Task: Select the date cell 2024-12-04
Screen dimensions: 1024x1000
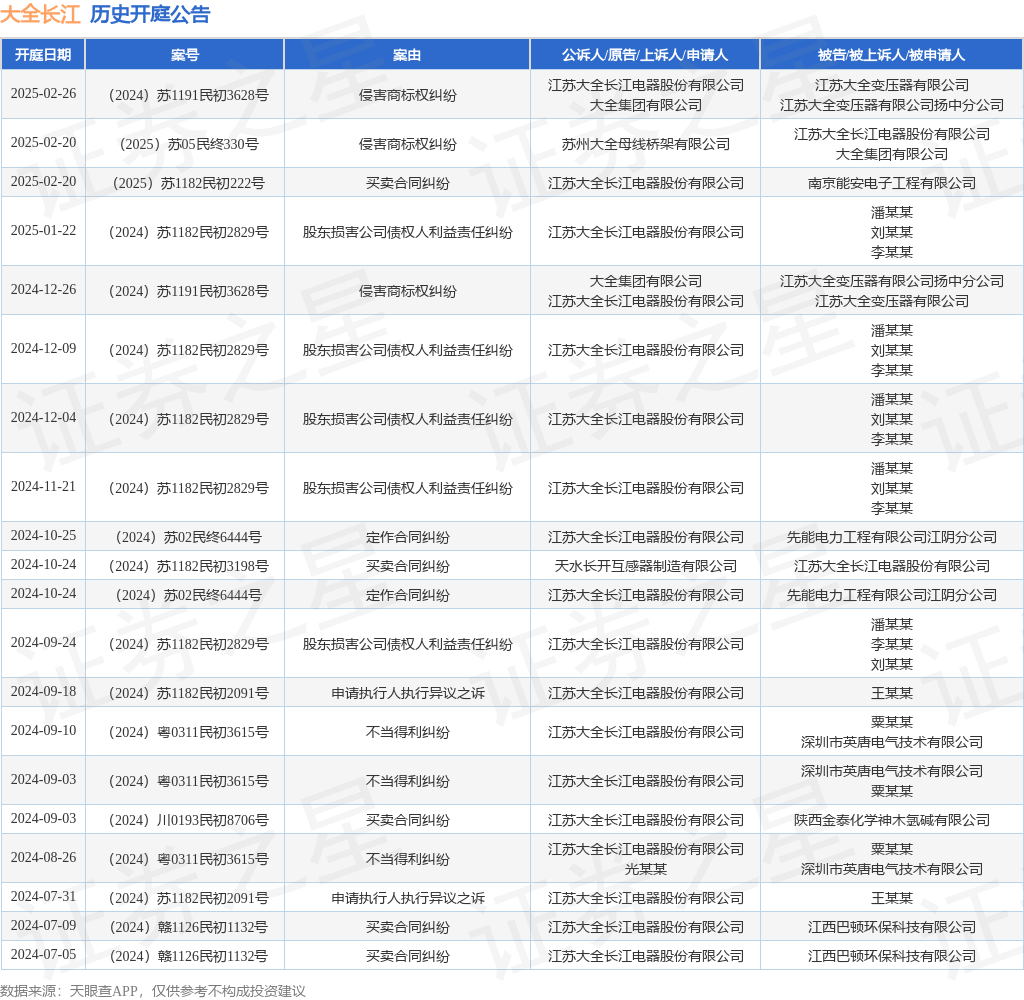Action: point(43,417)
